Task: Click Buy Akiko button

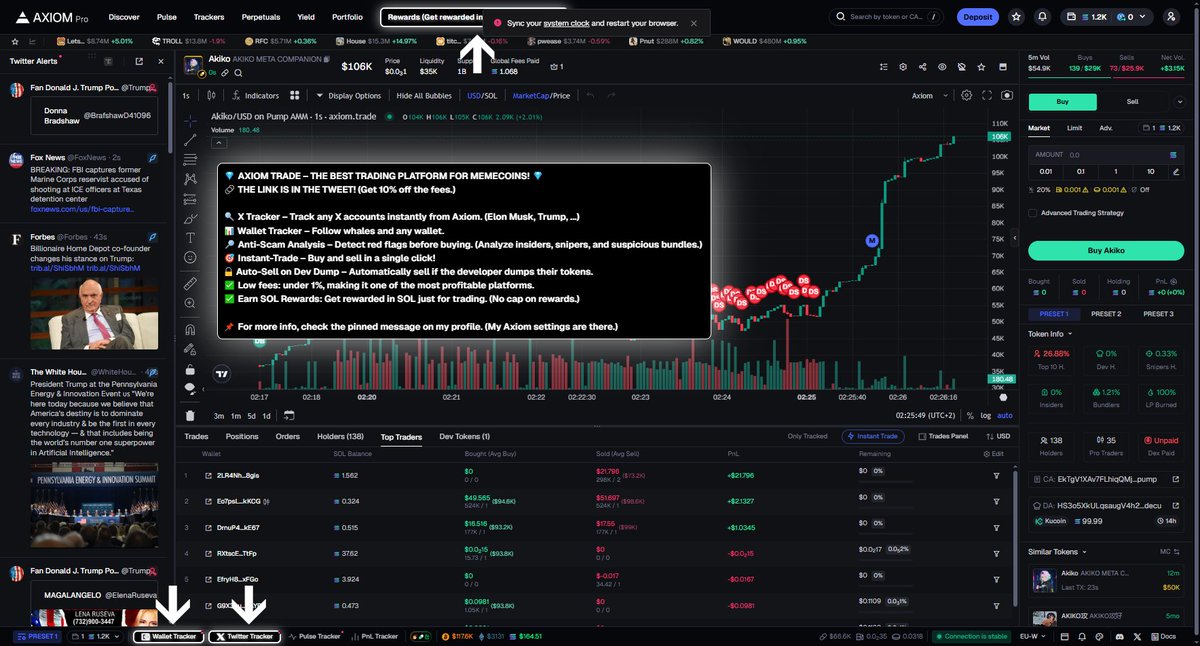Action: click(1105, 250)
